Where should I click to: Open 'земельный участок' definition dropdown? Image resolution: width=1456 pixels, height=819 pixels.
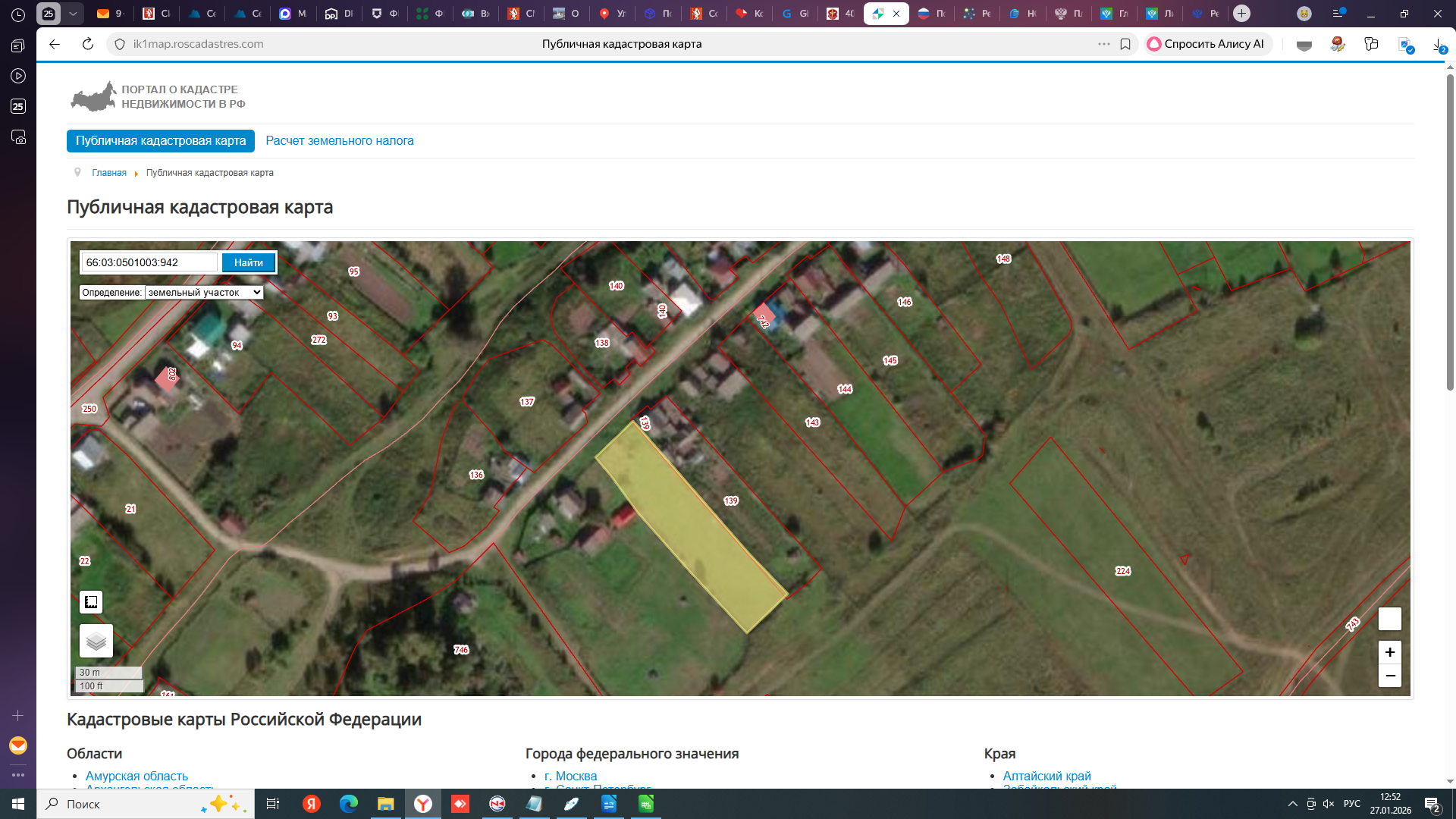point(204,292)
